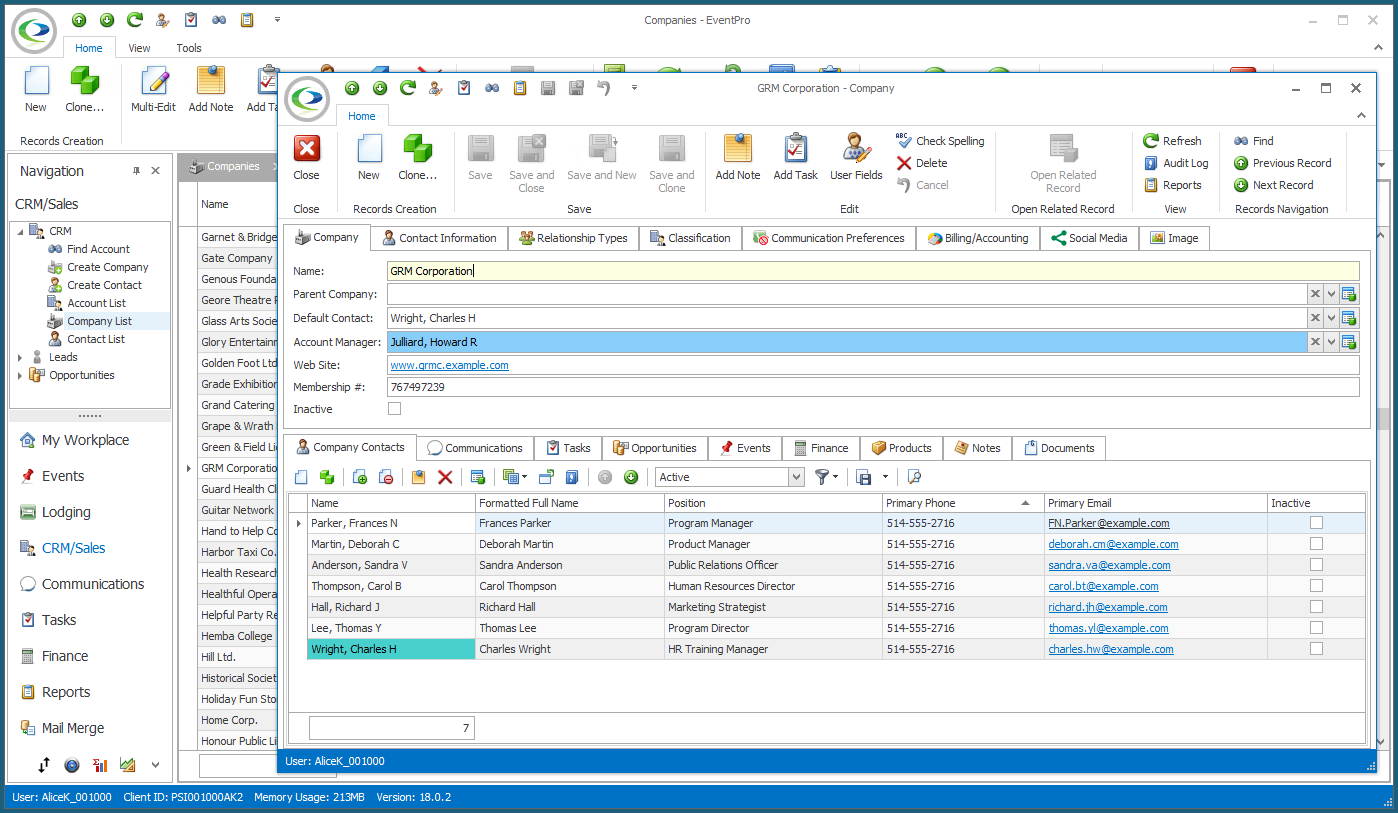
Task: Select Find Account in the CRM tree
Action: (98, 249)
